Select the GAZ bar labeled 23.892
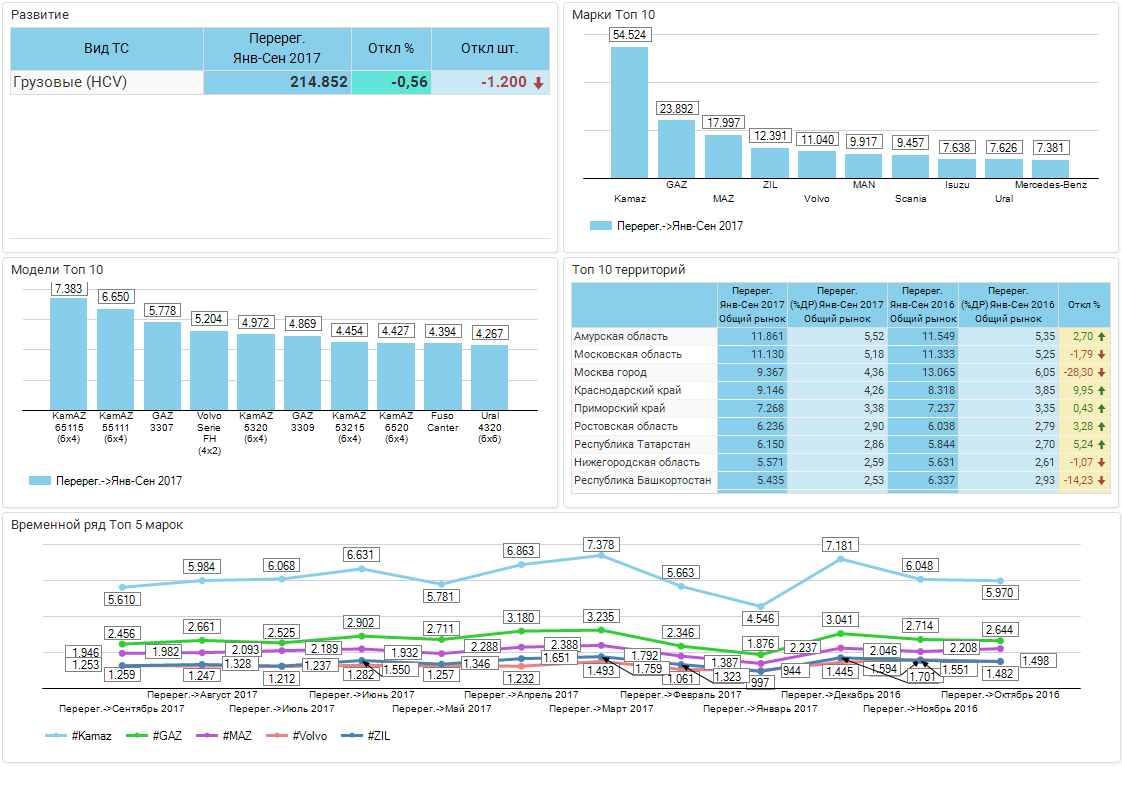1122x793 pixels. (676, 149)
